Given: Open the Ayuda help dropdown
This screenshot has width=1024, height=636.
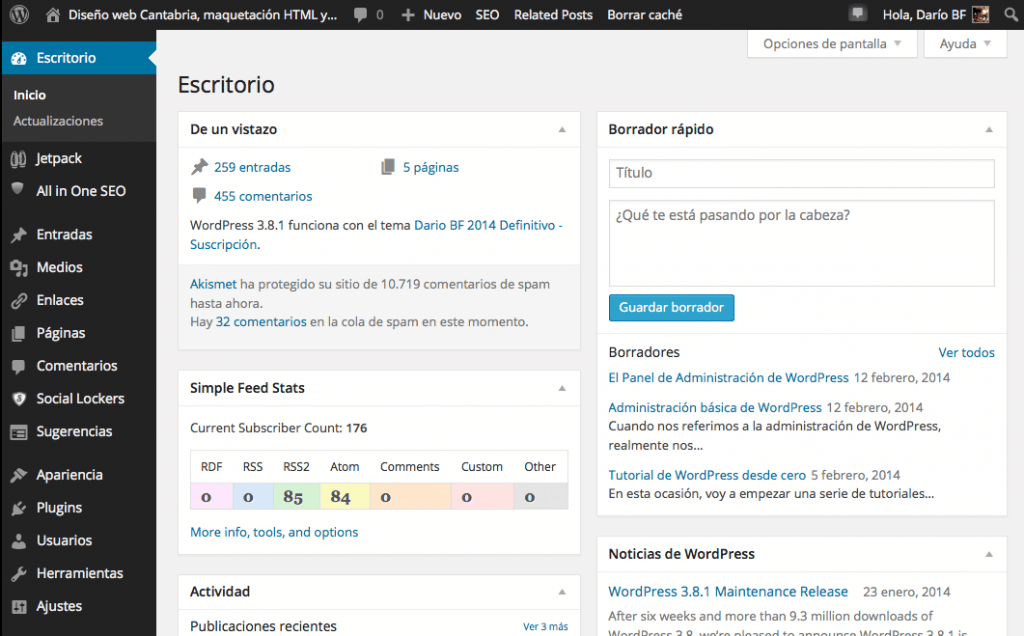Looking at the screenshot, I should point(965,44).
